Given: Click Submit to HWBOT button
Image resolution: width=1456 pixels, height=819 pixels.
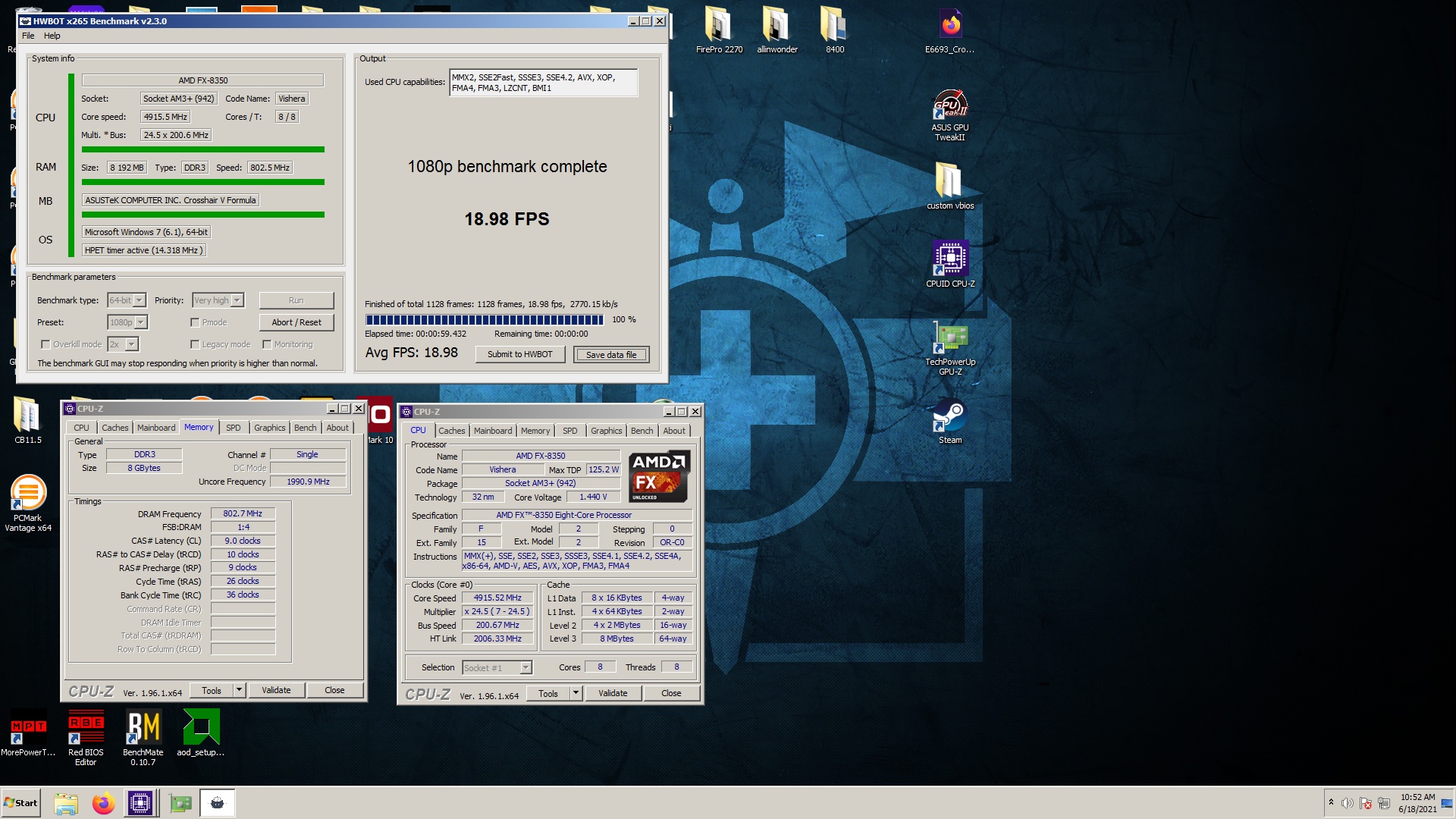Looking at the screenshot, I should point(520,354).
